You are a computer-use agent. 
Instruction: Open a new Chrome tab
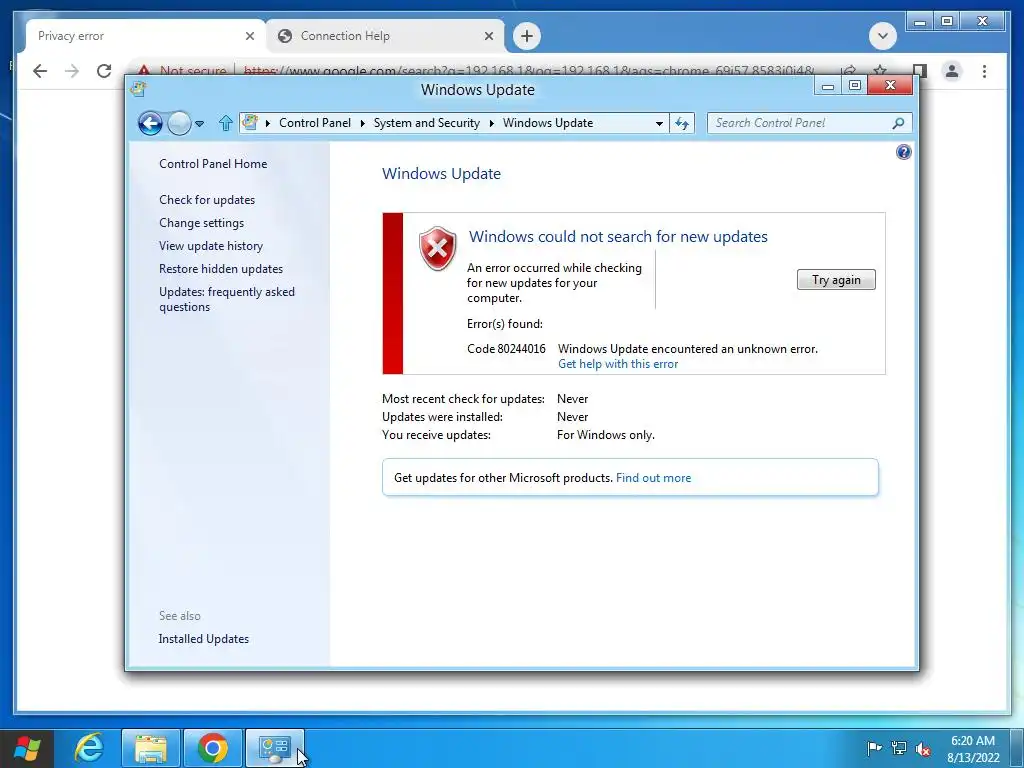tap(527, 36)
